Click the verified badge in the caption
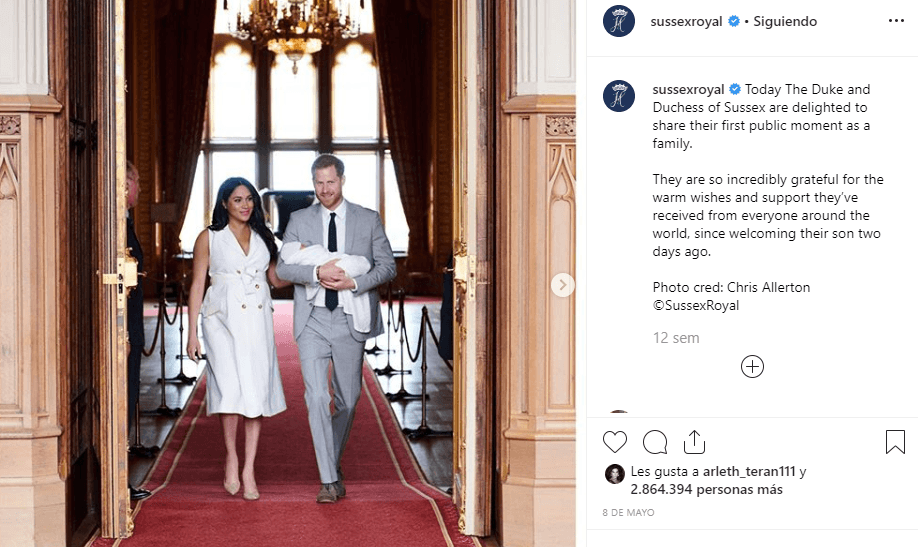This screenshot has width=918, height=547. click(x=735, y=90)
